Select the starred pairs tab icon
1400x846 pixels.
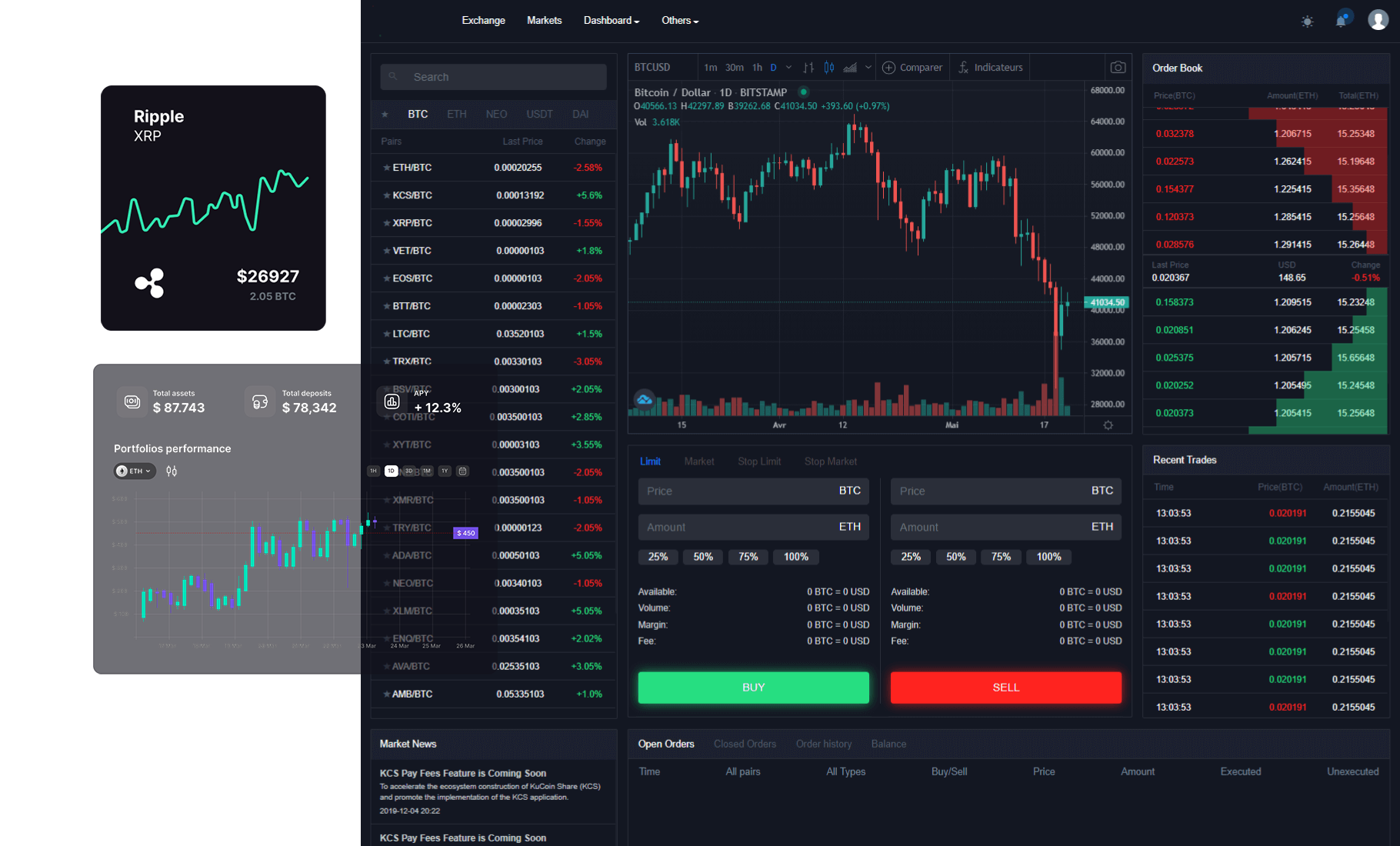[385, 114]
